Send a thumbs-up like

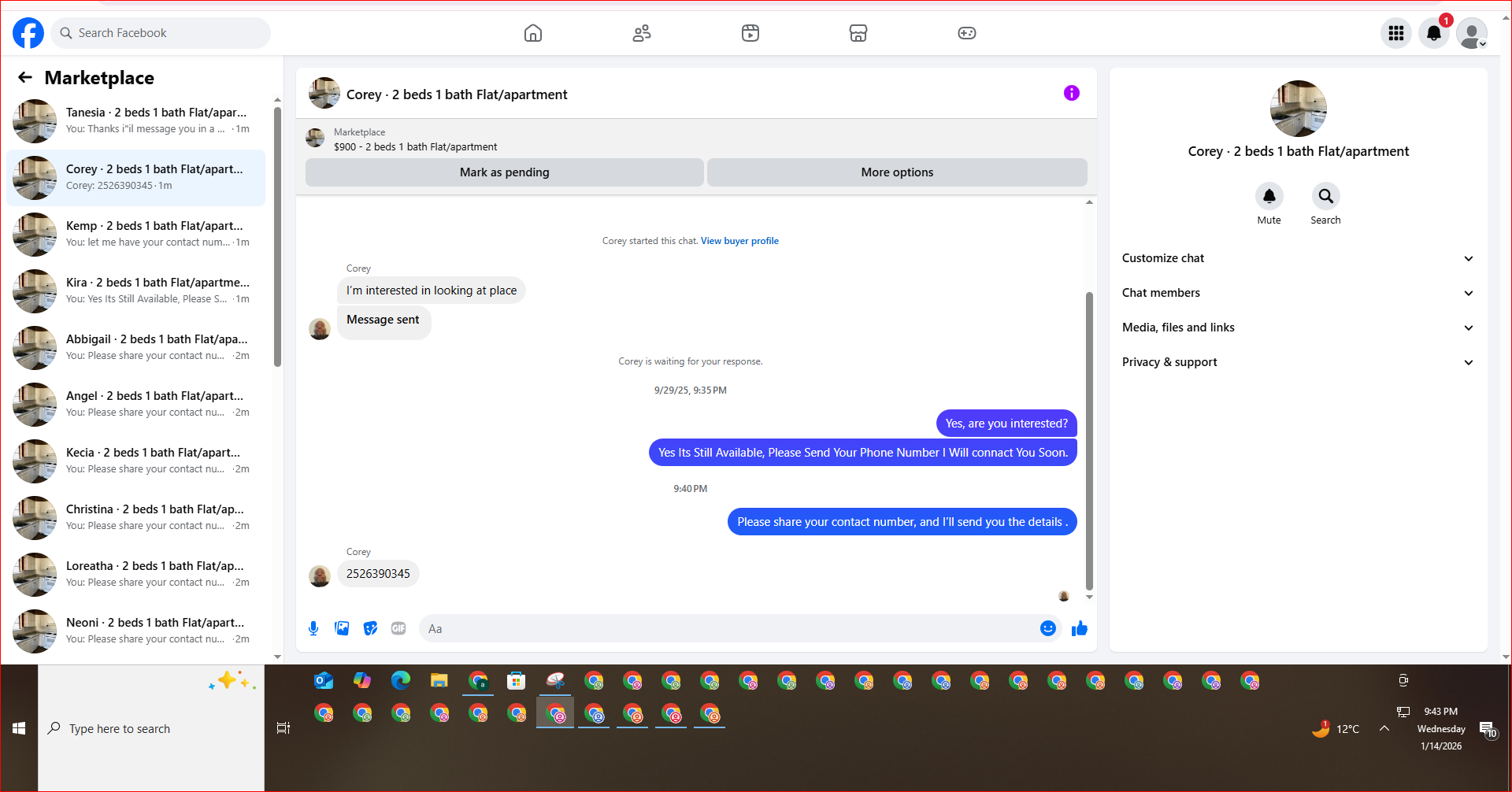coord(1080,628)
